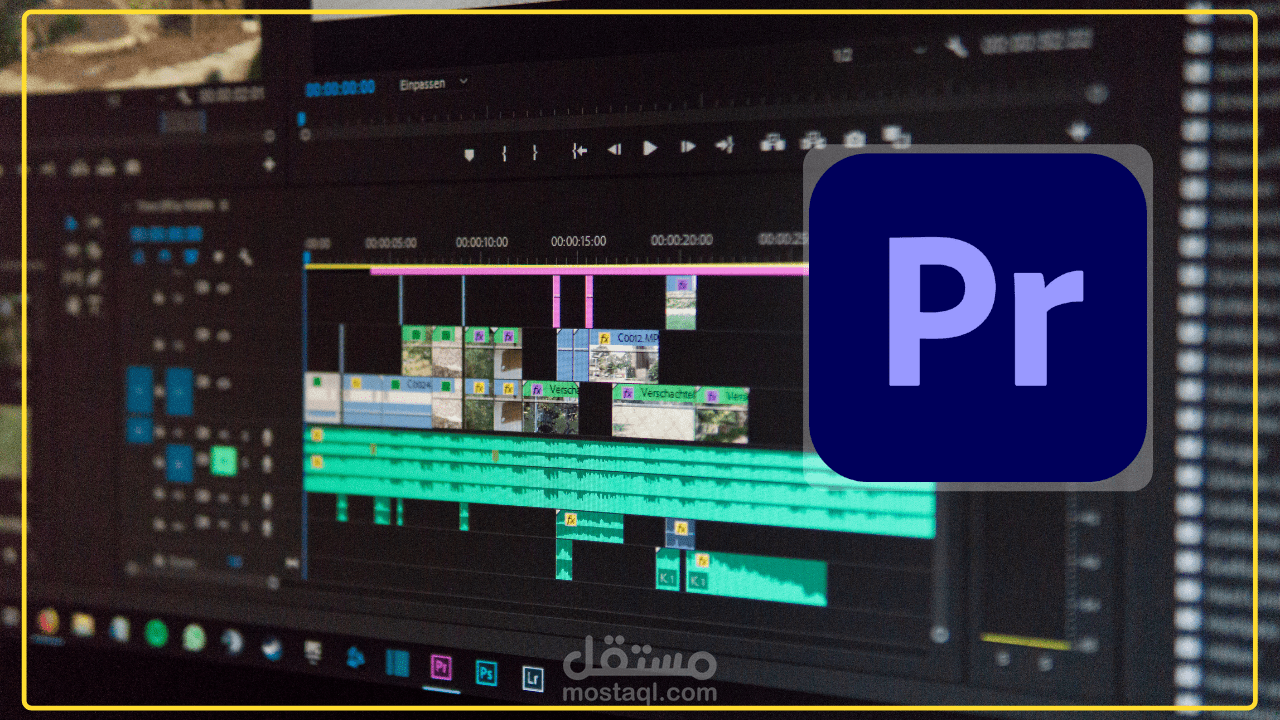Click the 00:00:05:00 mark on timeline ruler
Screen dimensions: 1280x720
coord(391,242)
